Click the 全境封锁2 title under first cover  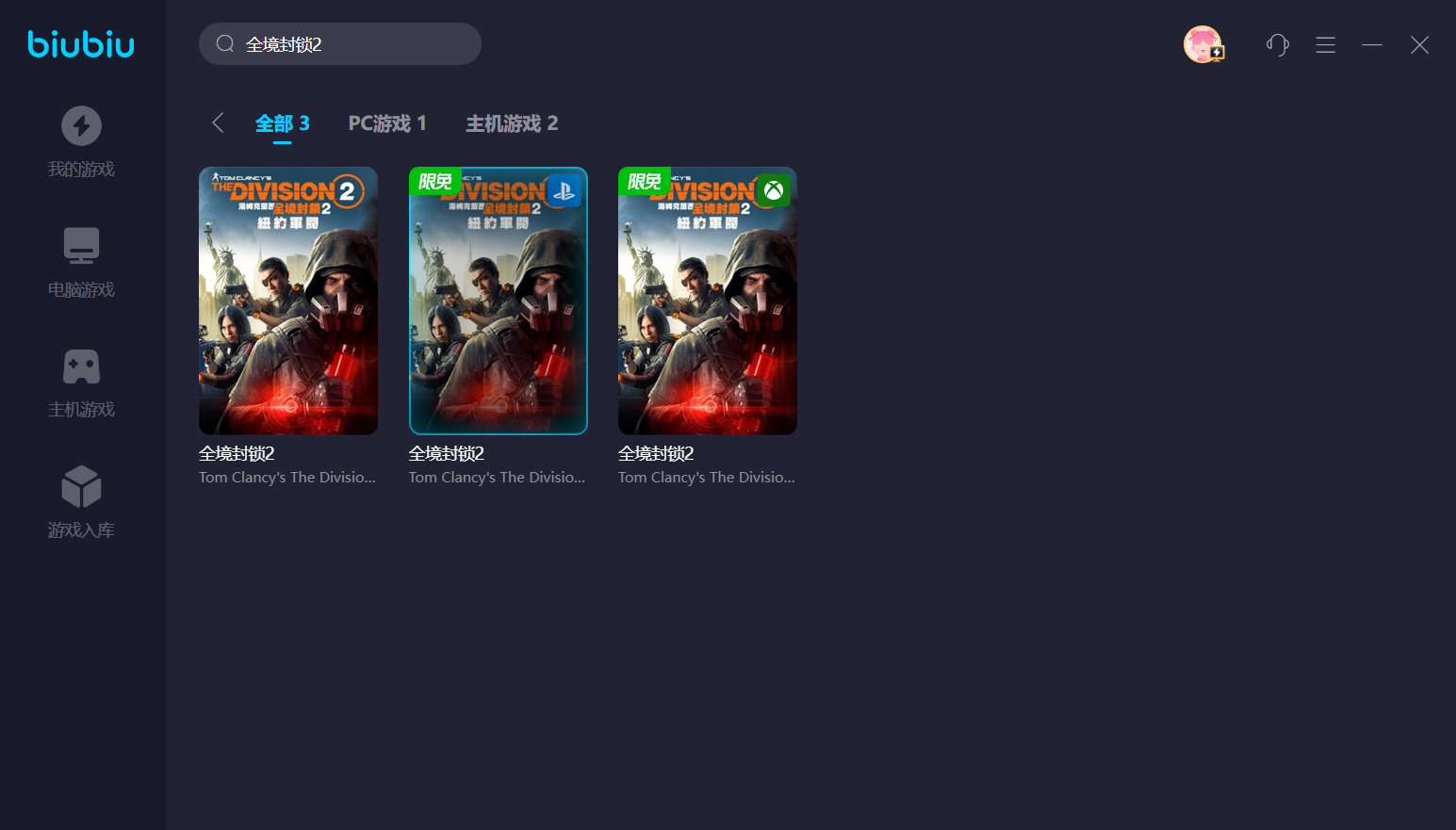click(237, 453)
